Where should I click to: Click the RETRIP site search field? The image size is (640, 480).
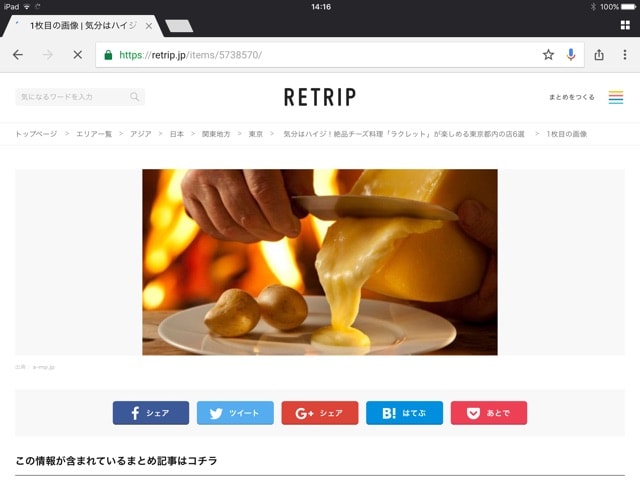[x=80, y=97]
